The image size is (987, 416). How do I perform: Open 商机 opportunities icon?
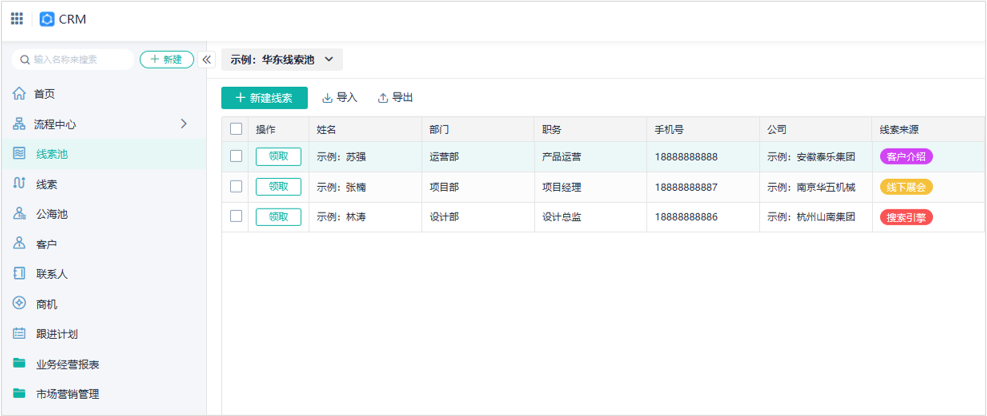point(19,303)
